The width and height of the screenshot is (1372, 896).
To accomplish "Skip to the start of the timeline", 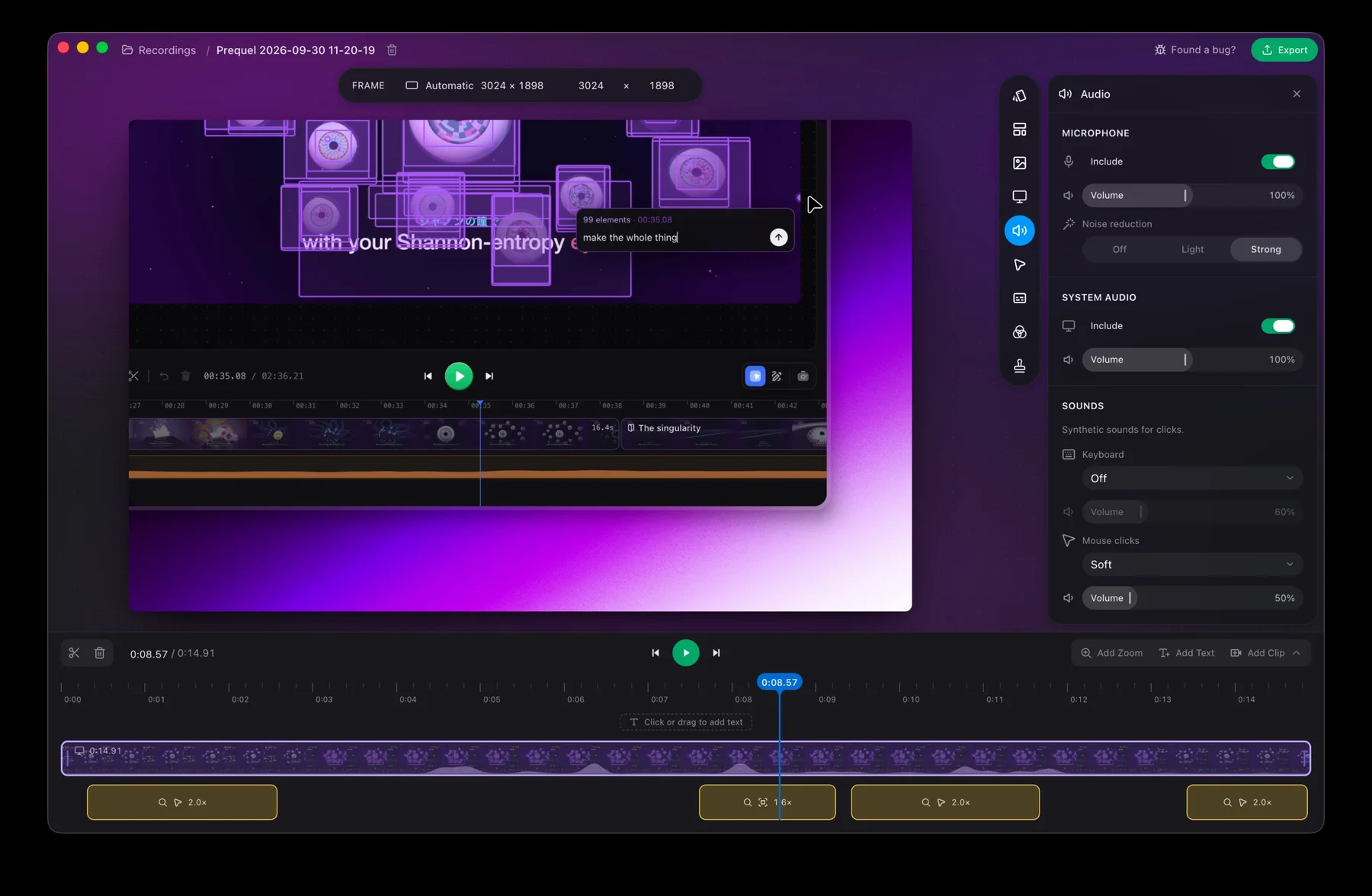I will point(656,653).
